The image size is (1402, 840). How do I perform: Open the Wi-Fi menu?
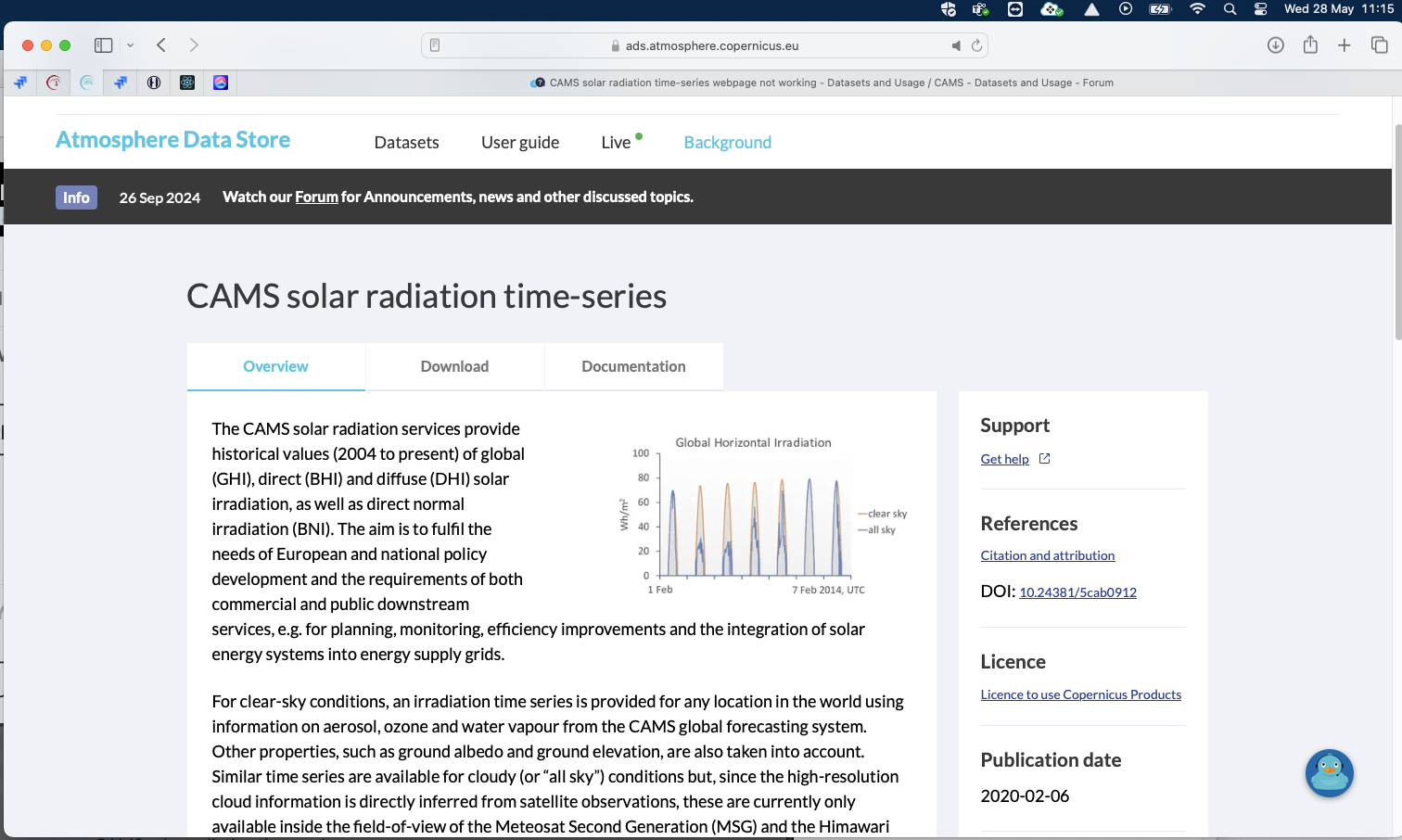click(x=1197, y=9)
